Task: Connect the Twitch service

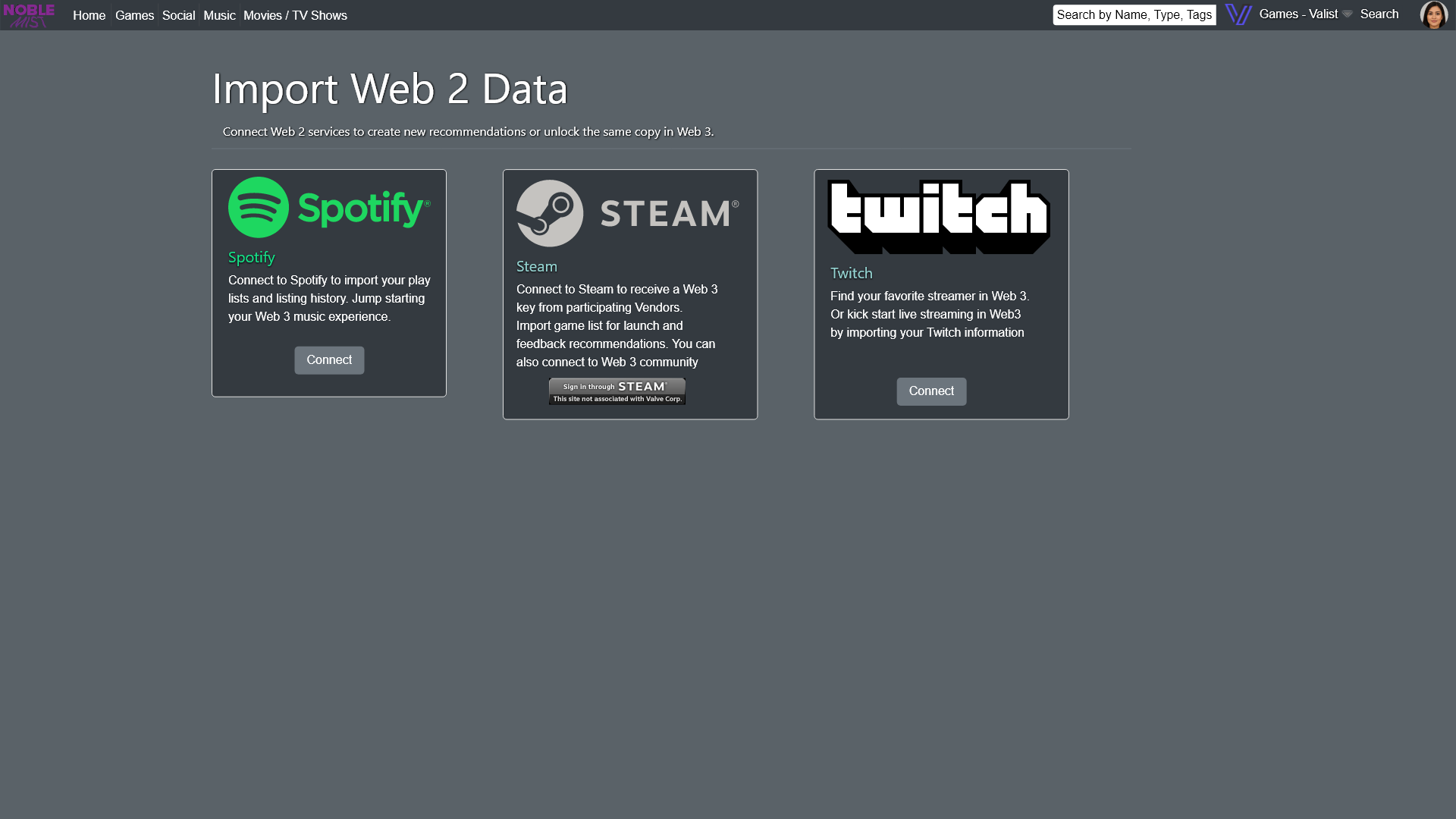Action: pyautogui.click(x=931, y=391)
